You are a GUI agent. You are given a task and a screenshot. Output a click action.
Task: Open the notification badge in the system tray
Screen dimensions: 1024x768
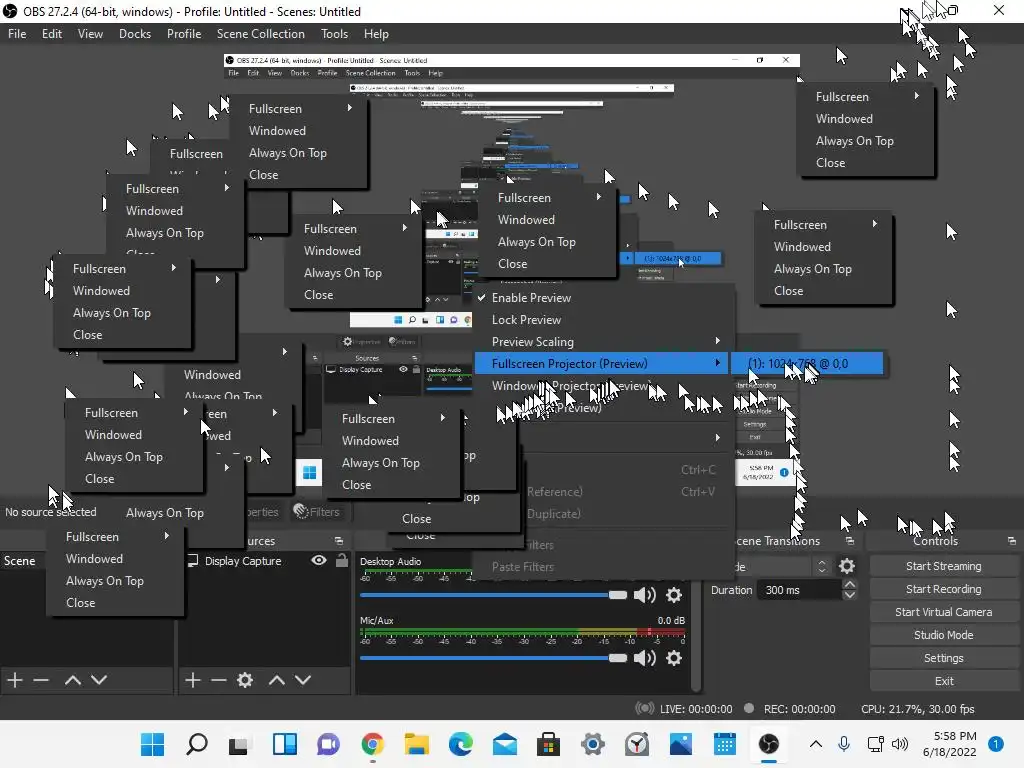[x=996, y=744]
